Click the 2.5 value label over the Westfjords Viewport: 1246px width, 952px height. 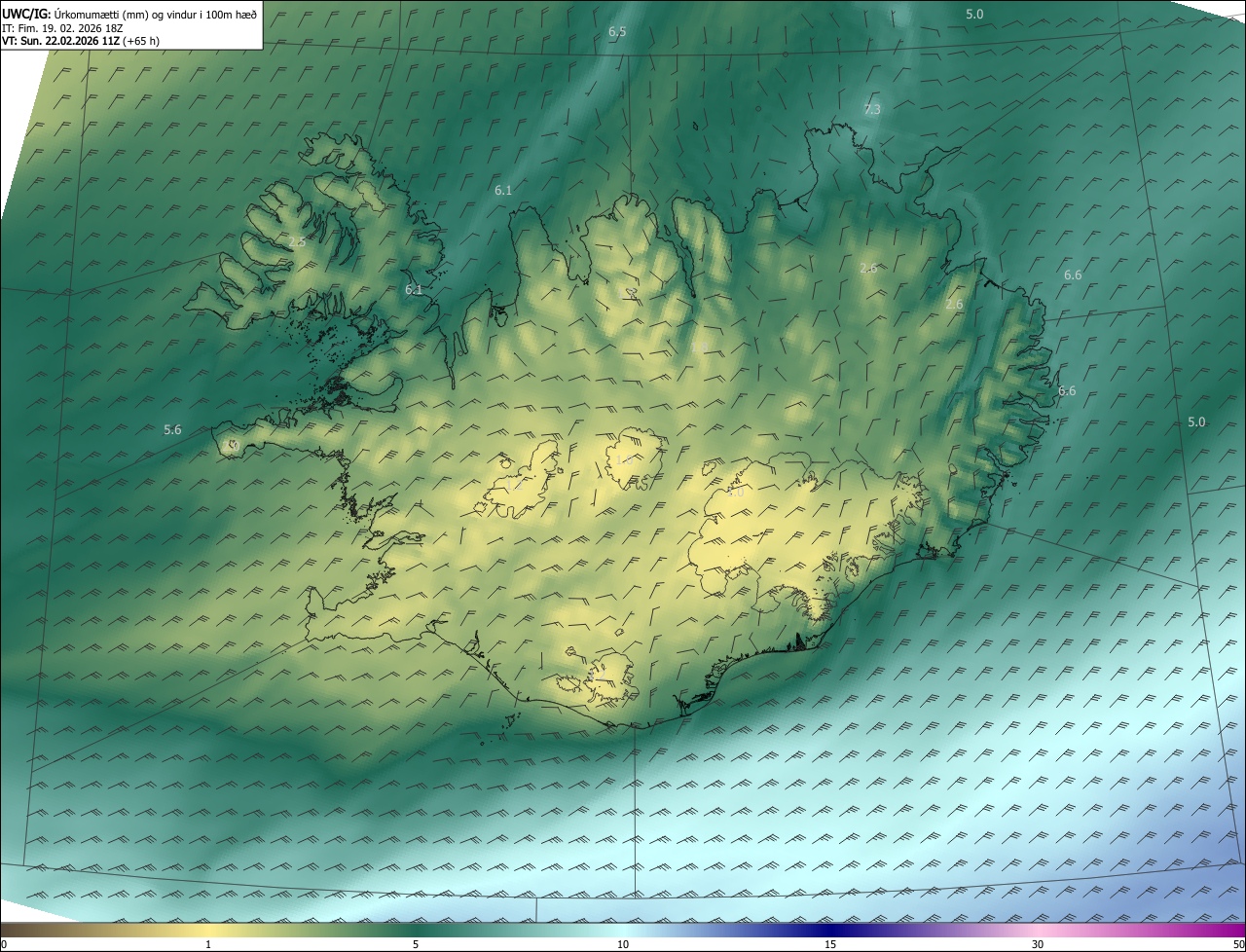[297, 241]
